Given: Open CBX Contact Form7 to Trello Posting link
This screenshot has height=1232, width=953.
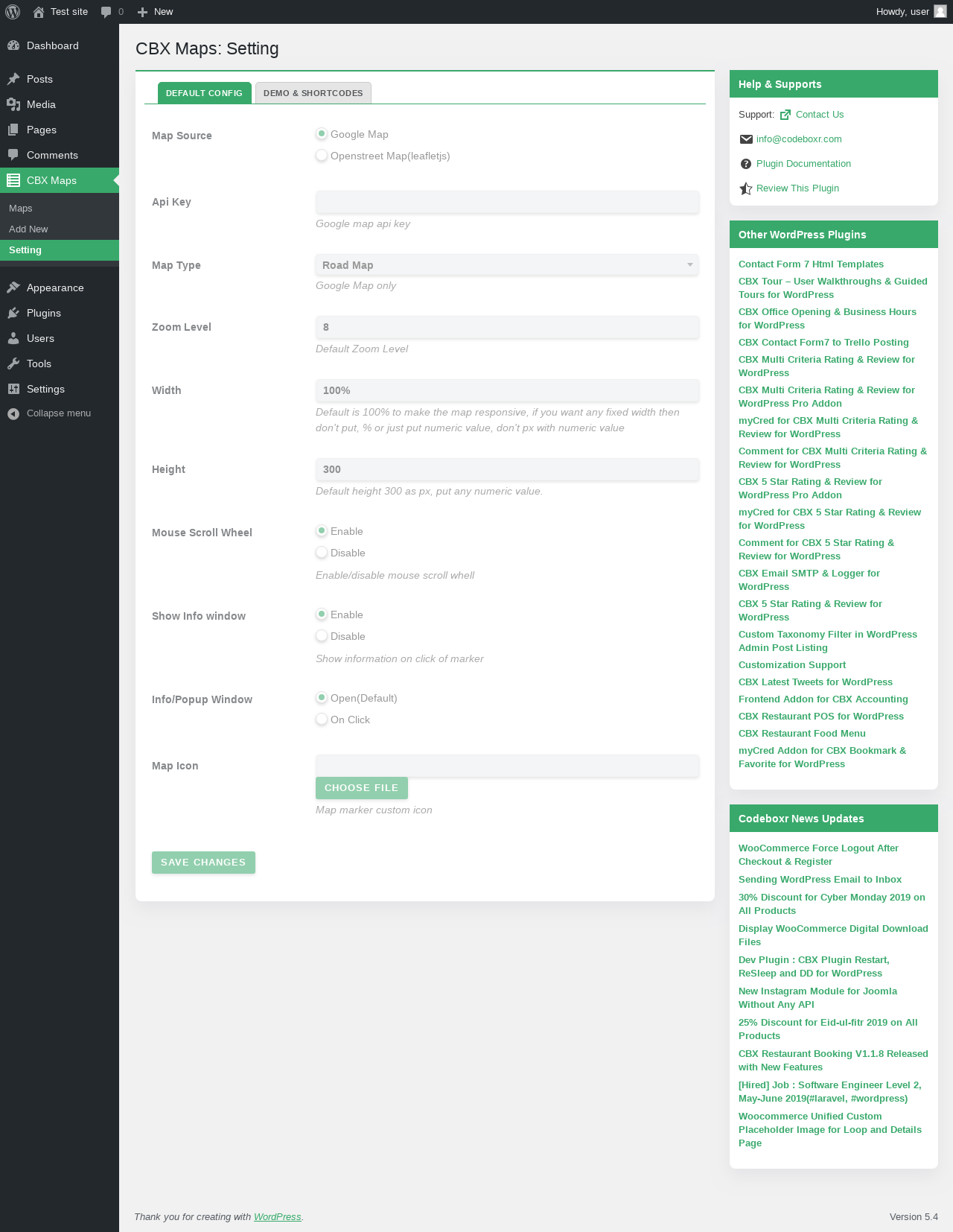Looking at the screenshot, I should pyautogui.click(x=823, y=343).
